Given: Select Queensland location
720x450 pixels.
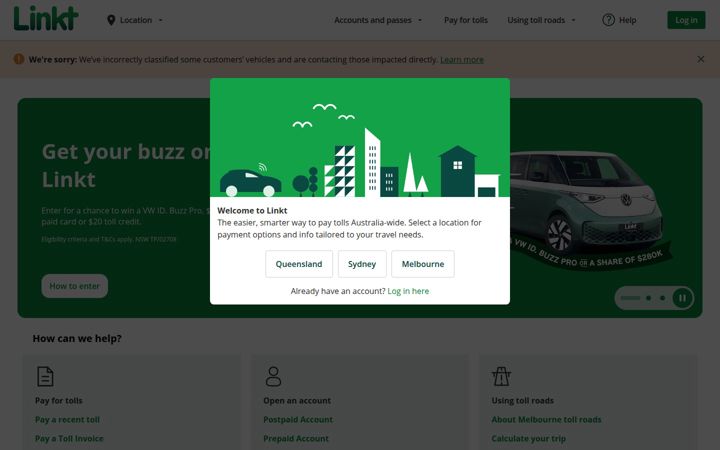Looking at the screenshot, I should [299, 264].
